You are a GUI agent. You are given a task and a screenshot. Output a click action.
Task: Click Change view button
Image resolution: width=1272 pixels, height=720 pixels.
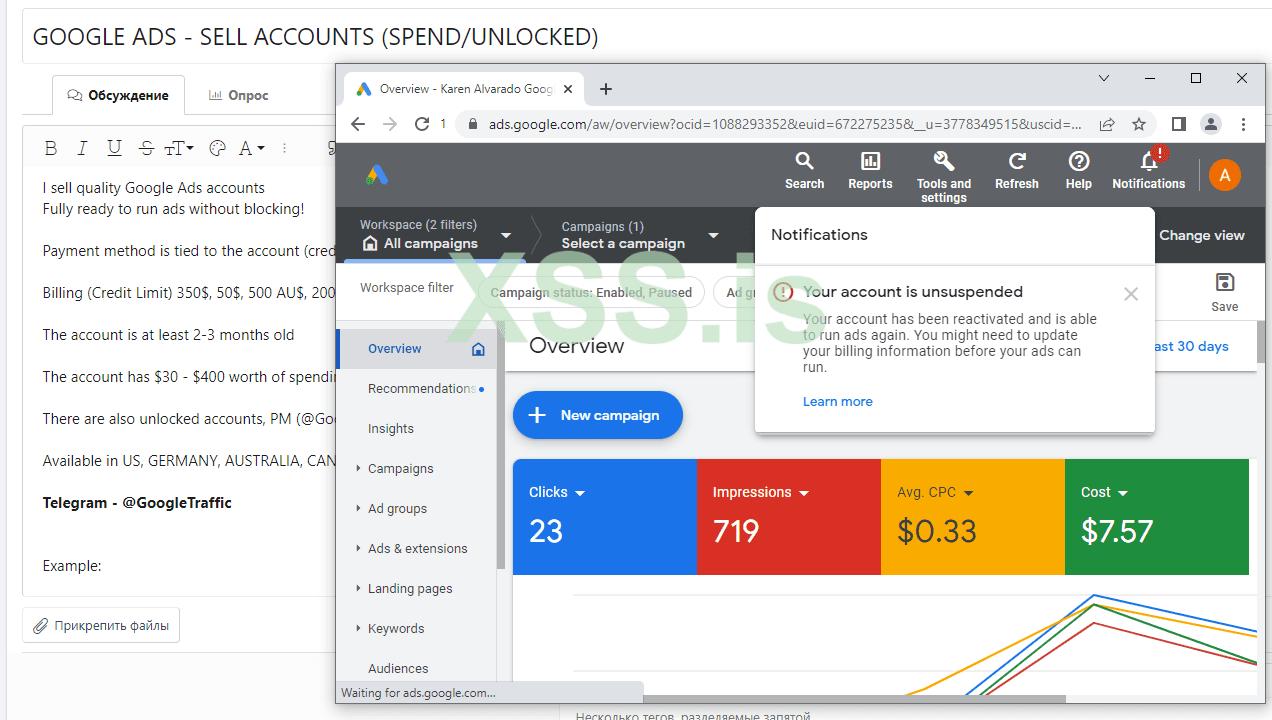tap(1202, 235)
